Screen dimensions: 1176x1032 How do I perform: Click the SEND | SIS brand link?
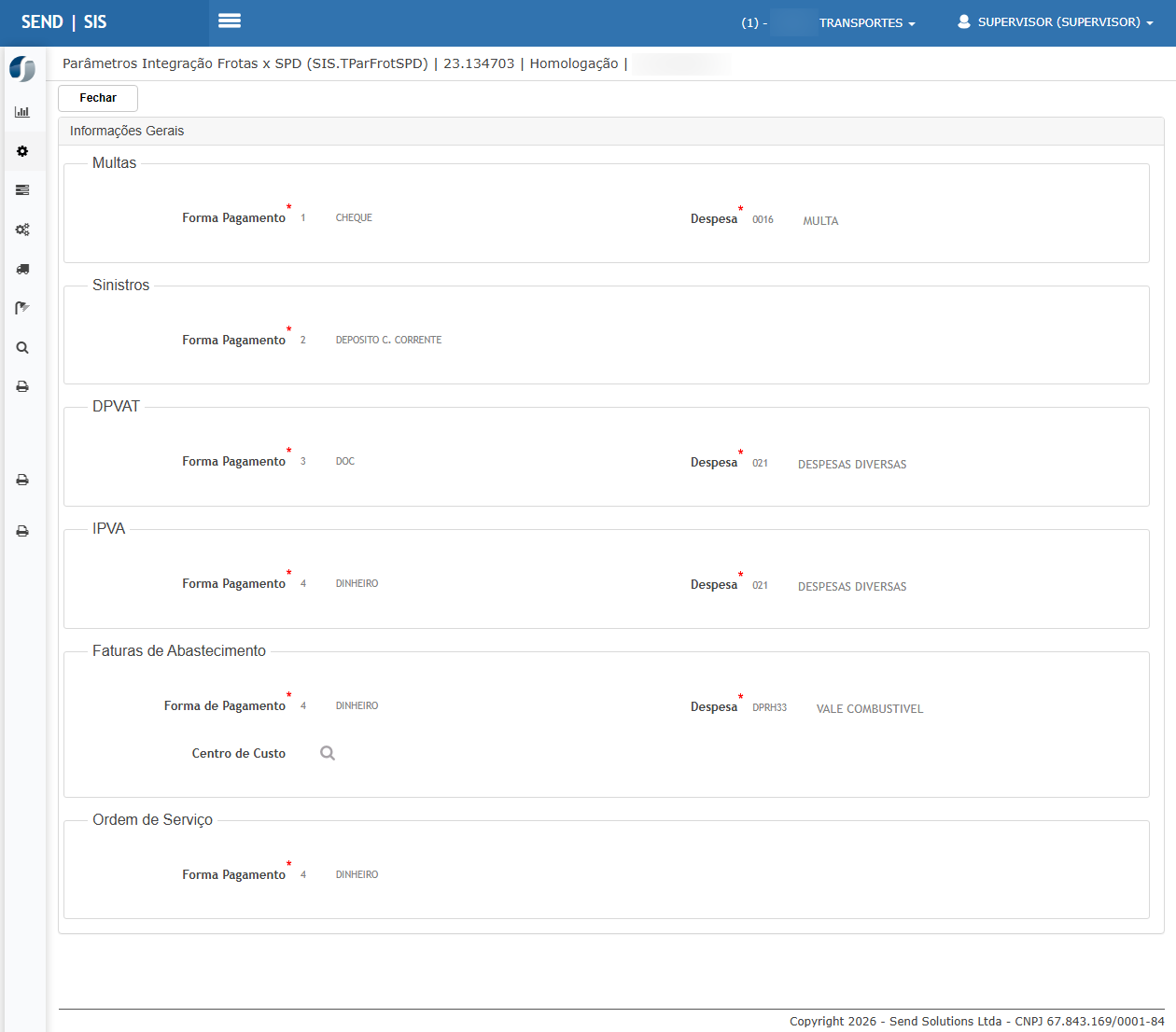[64, 22]
